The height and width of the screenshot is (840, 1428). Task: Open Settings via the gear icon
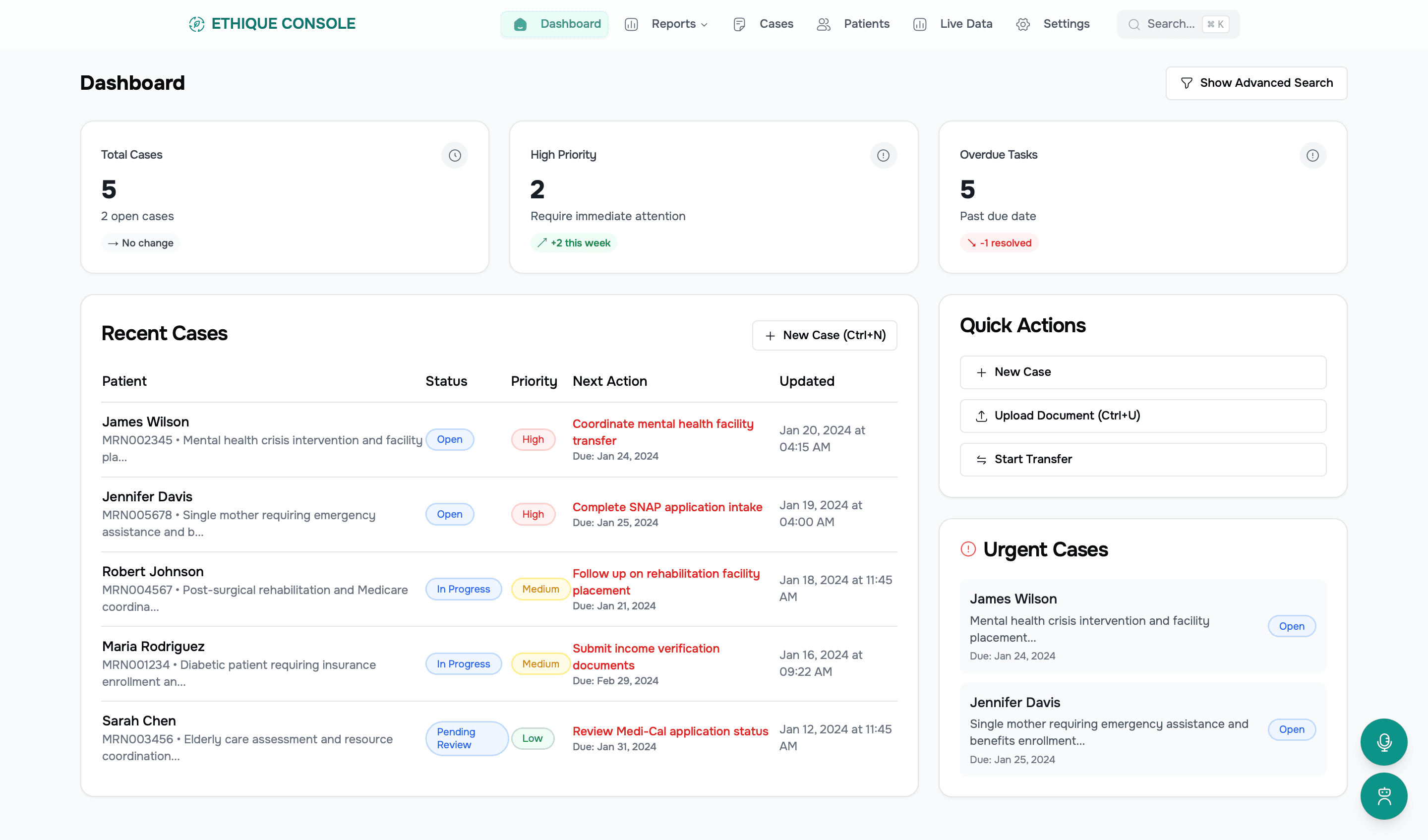(x=1023, y=24)
